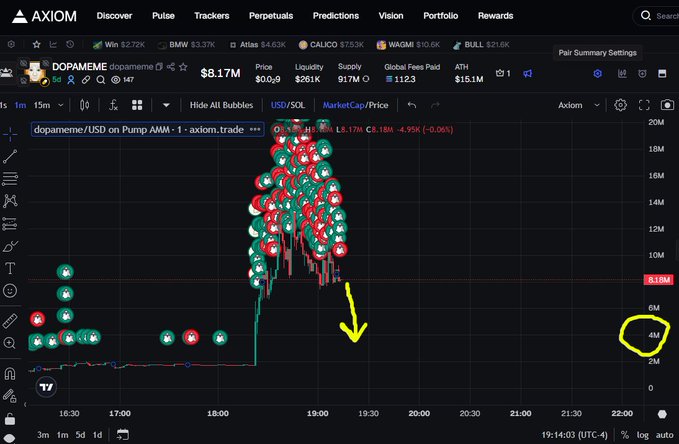Undo the last chart action

tap(412, 105)
